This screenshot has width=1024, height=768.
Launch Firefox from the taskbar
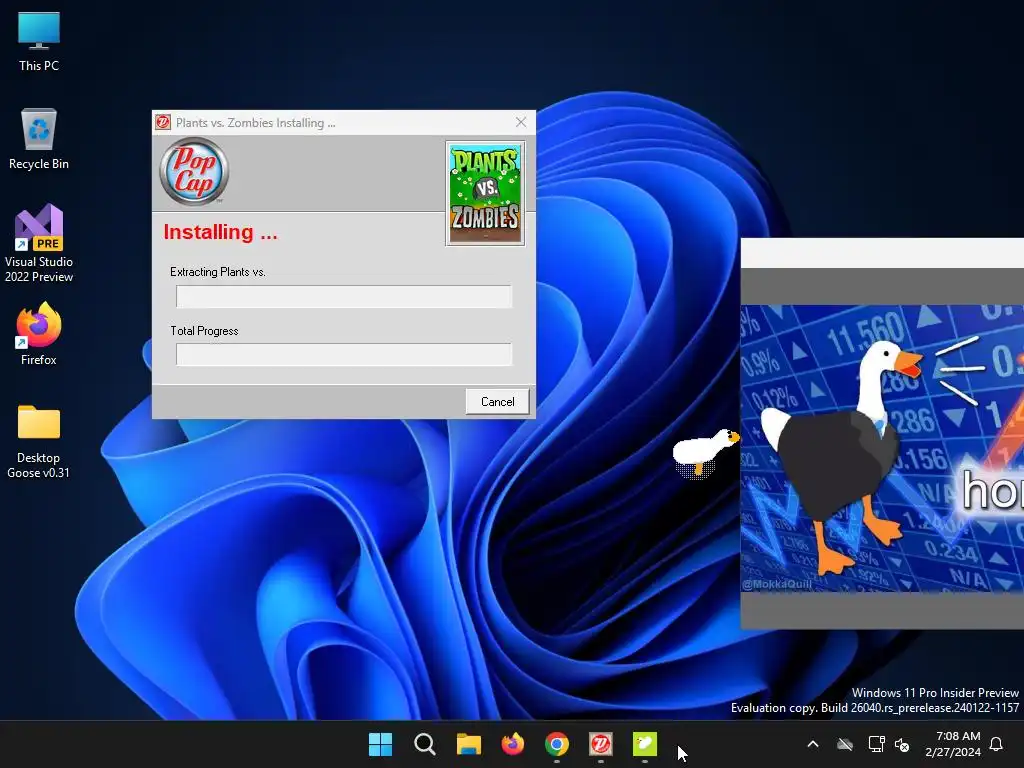[x=513, y=744]
